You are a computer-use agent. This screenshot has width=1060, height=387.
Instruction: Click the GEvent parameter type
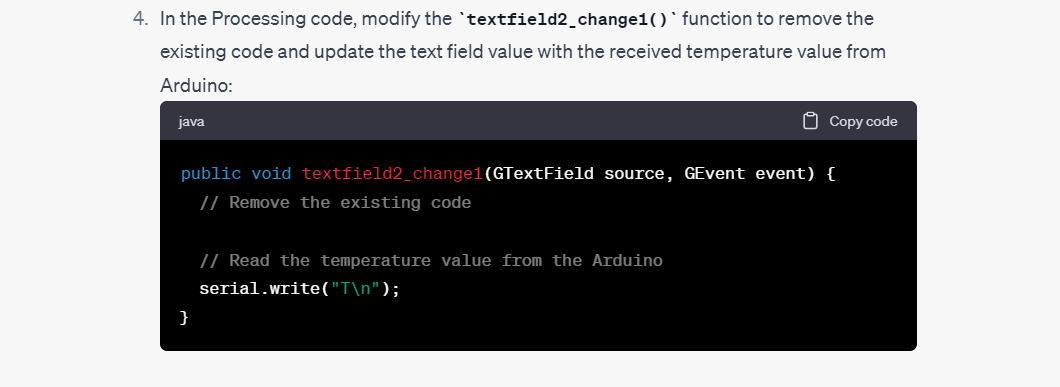[x=715, y=174]
